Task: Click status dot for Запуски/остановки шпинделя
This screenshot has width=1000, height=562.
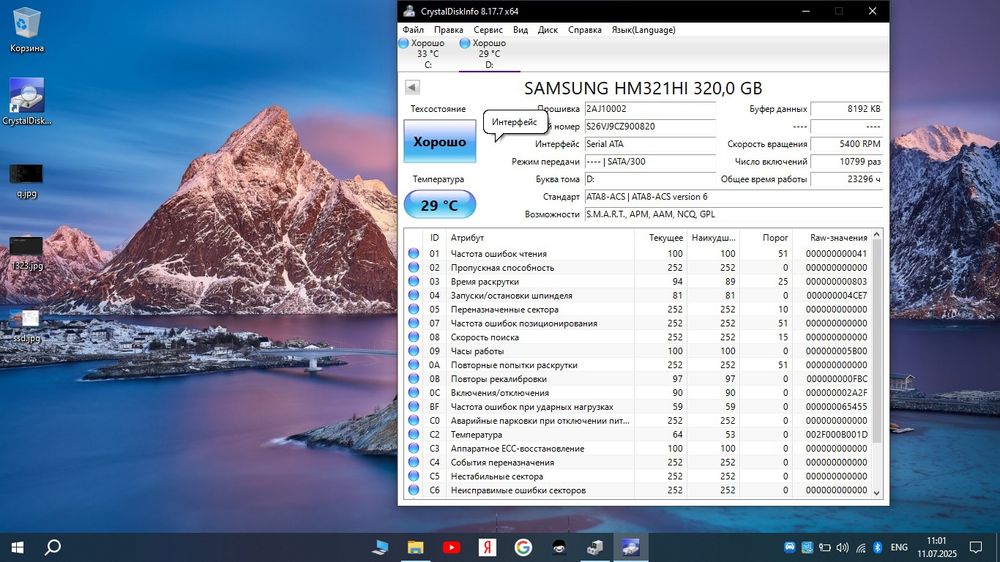Action: pyautogui.click(x=414, y=295)
